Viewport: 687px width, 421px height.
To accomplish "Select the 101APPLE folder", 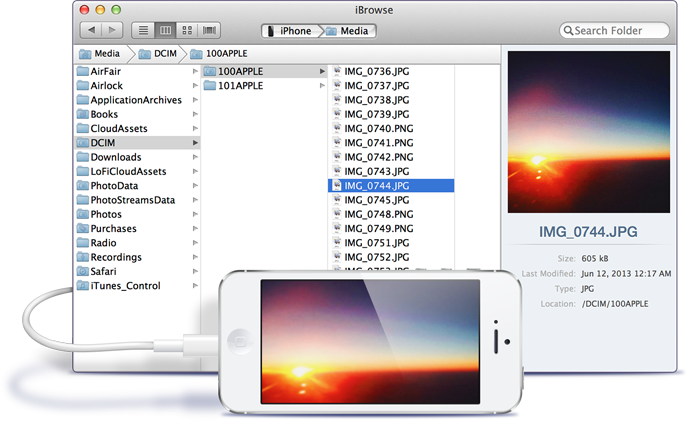I will pos(264,85).
